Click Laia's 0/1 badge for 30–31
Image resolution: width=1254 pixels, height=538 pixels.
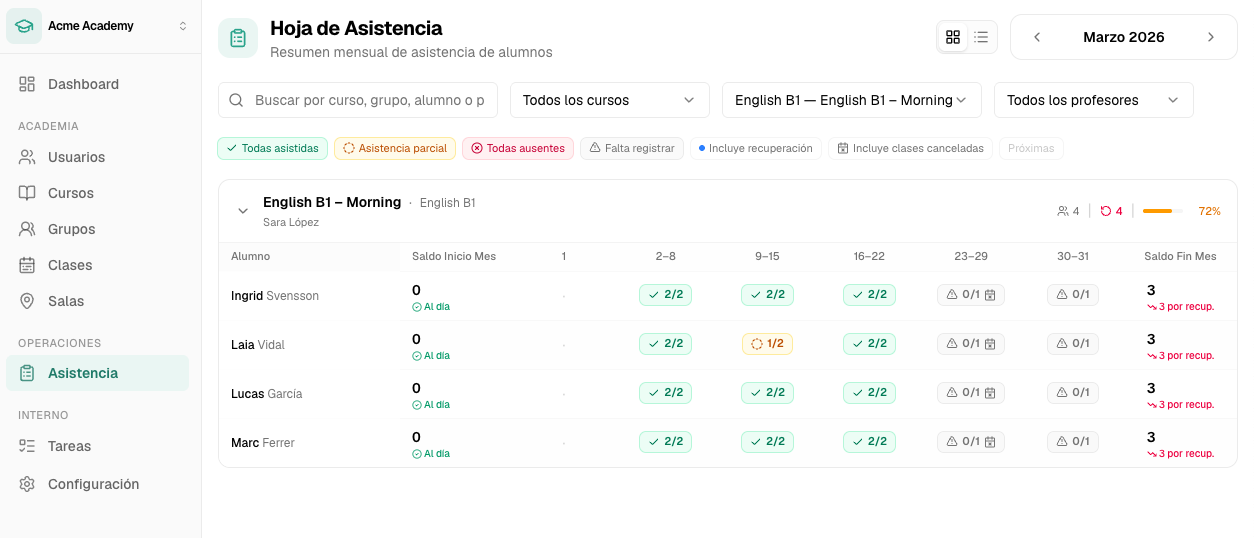click(x=1073, y=344)
